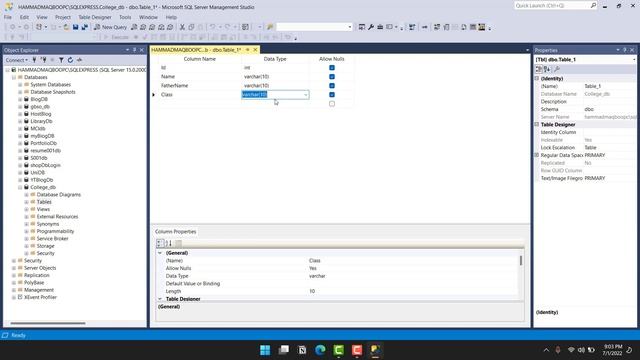Screen dimensions: 640x360
Task: Click the Open File folder icon in the toolbar
Action: [x=66, y=27]
